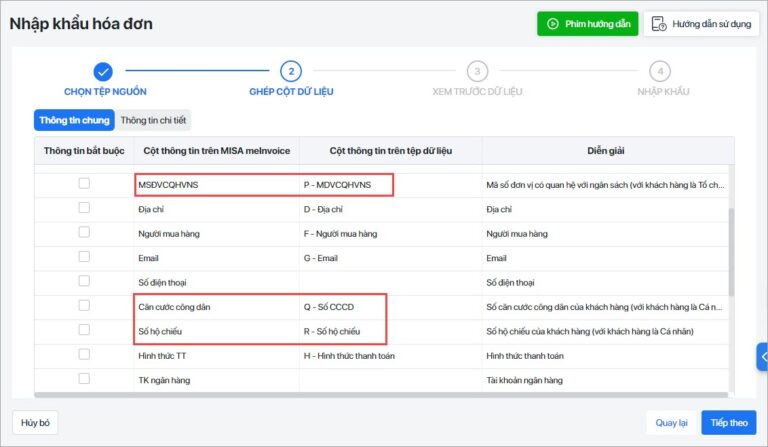This screenshot has height=447, width=768.
Task: Open dropdown showing Q - Số CCCD
Action: (390, 307)
